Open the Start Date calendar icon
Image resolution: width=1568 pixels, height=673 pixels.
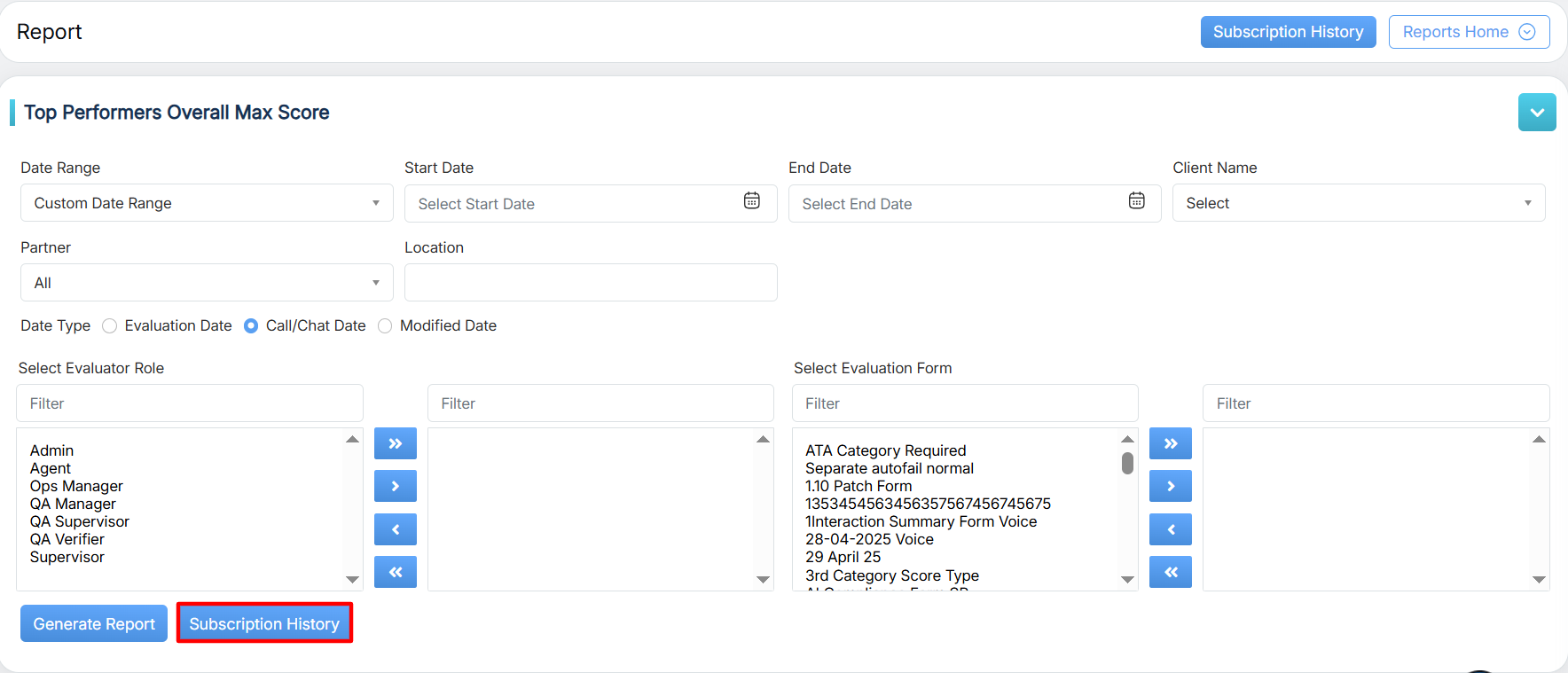(x=751, y=201)
